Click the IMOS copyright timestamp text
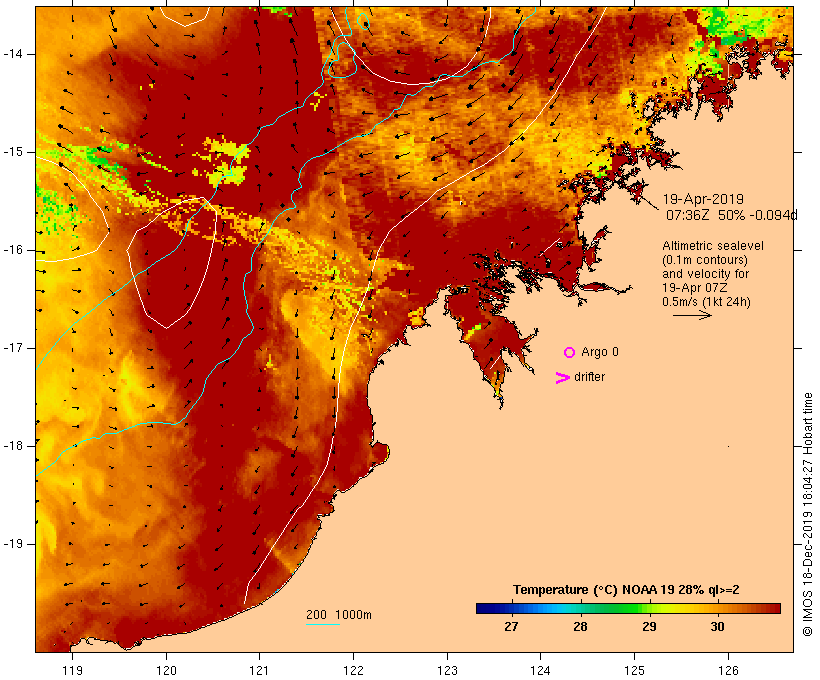 pos(807,514)
